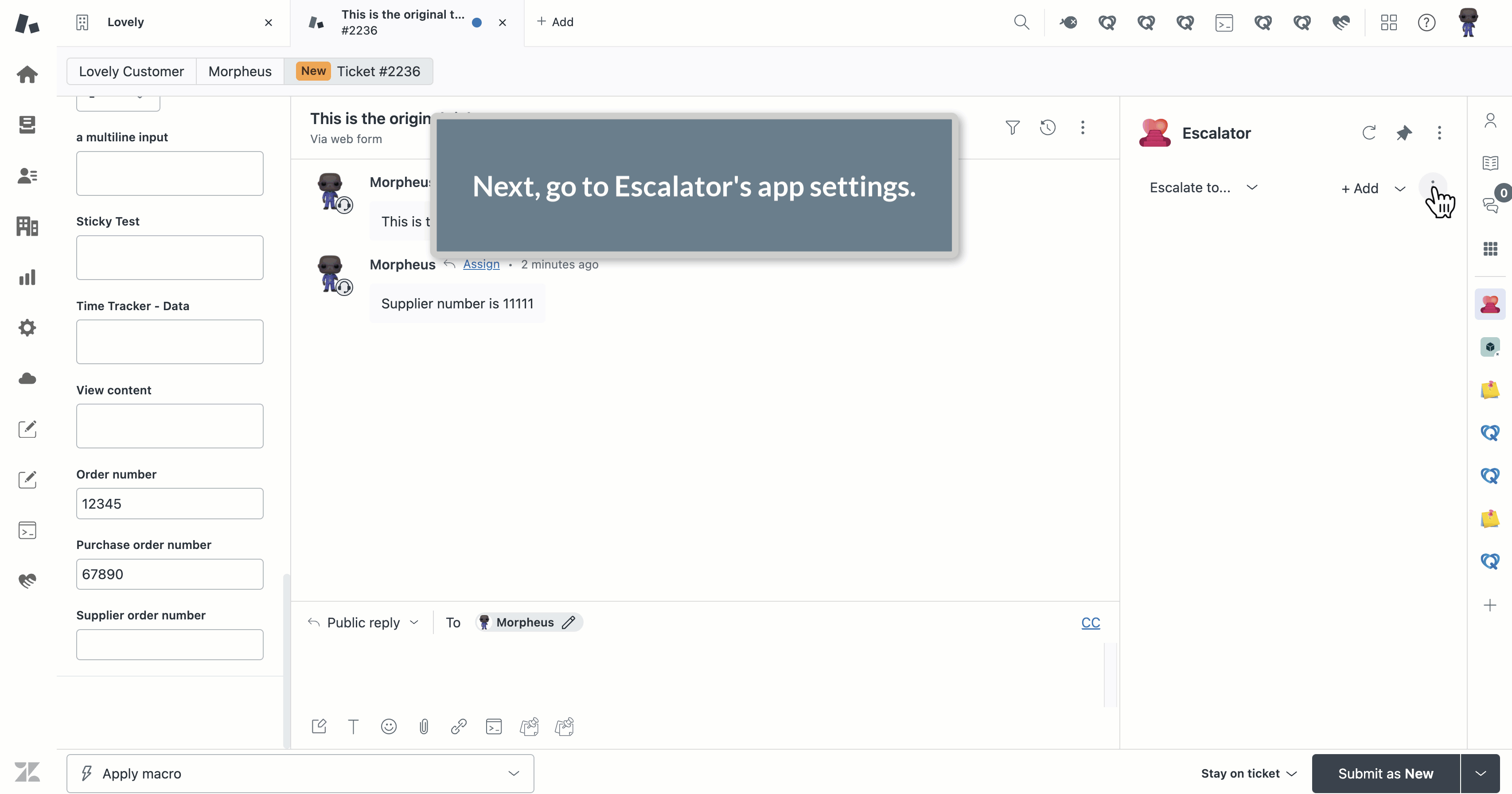Pin the Escalator app

pos(1404,132)
